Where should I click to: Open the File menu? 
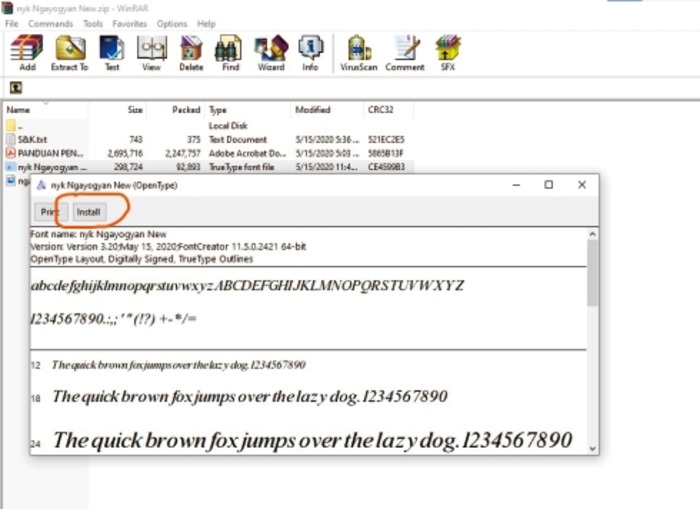(12, 24)
